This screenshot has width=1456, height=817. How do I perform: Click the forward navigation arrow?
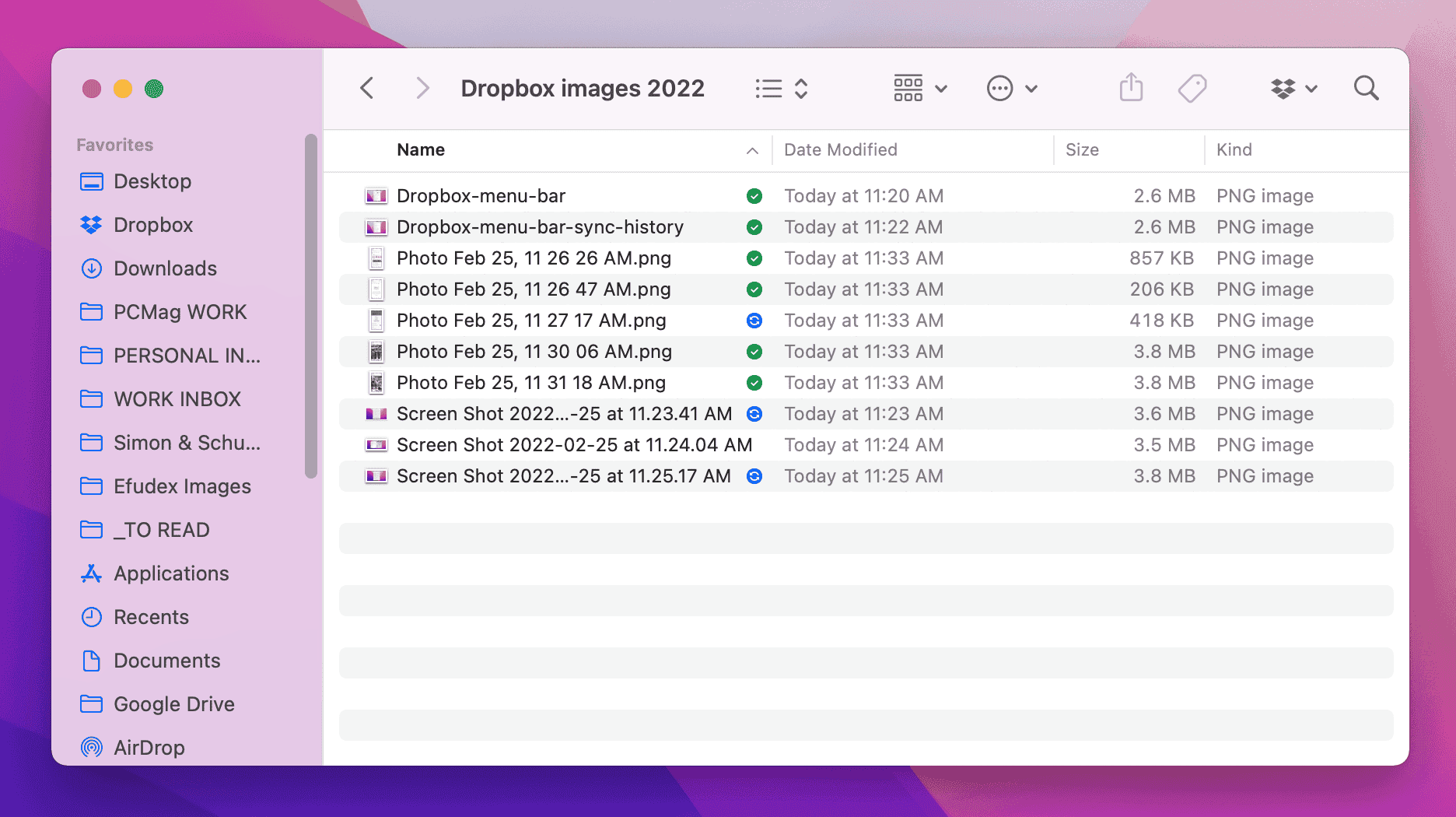click(422, 88)
